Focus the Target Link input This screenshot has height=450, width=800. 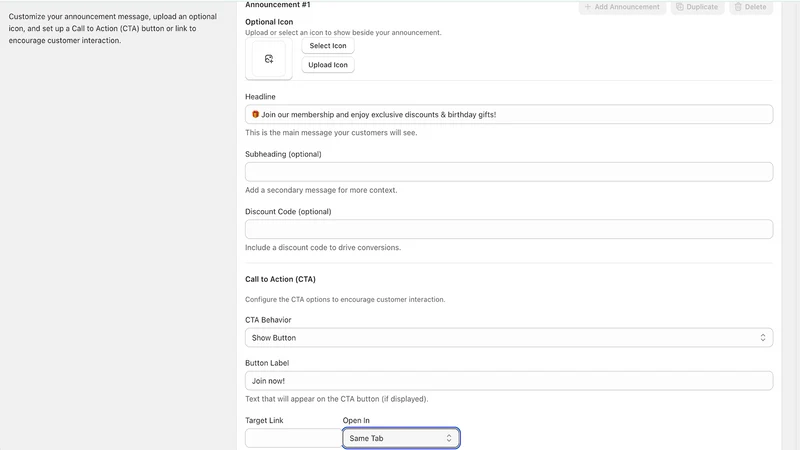pyautogui.click(x=293, y=438)
